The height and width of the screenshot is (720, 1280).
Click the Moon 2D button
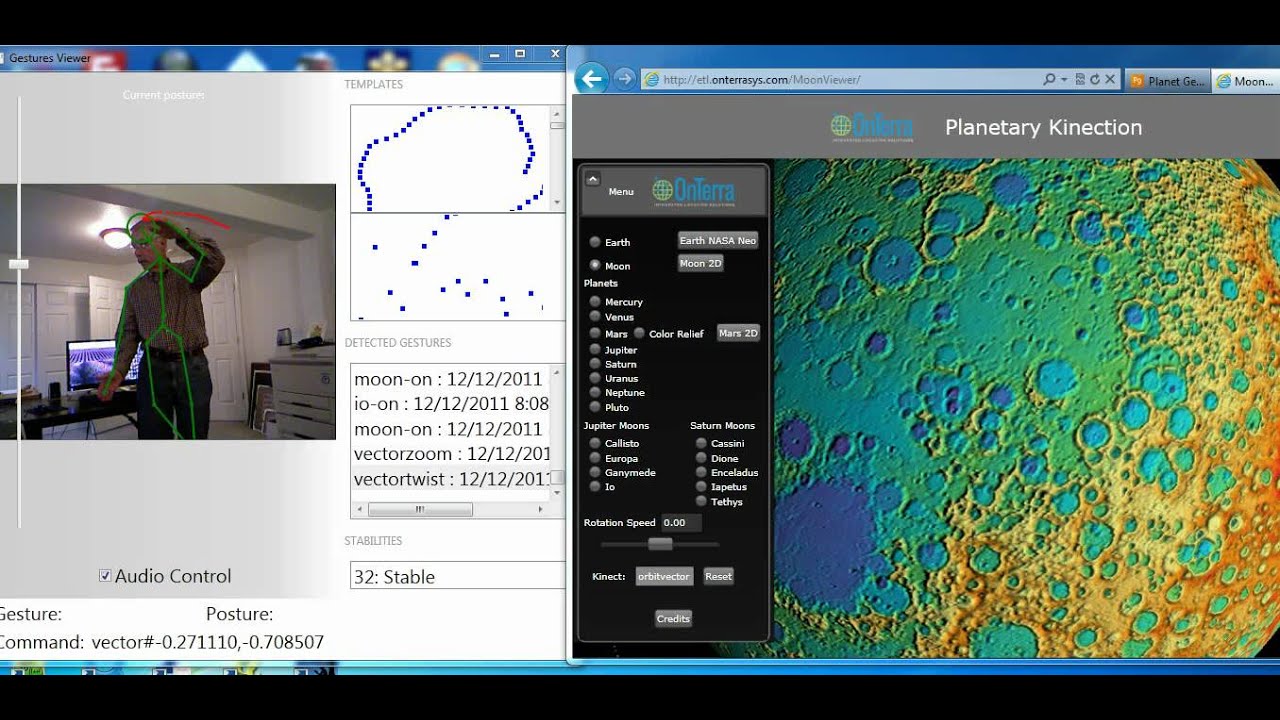click(x=700, y=263)
